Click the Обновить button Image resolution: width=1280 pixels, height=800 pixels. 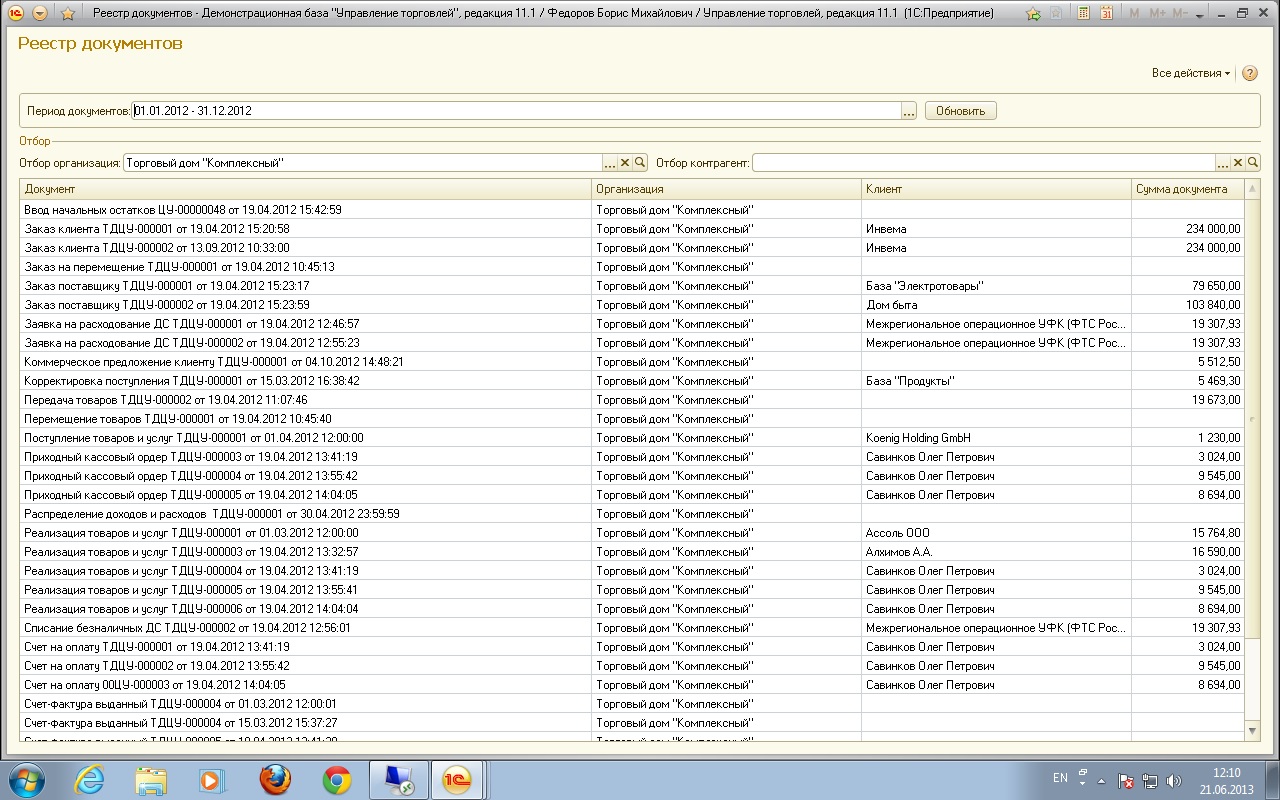[960, 111]
